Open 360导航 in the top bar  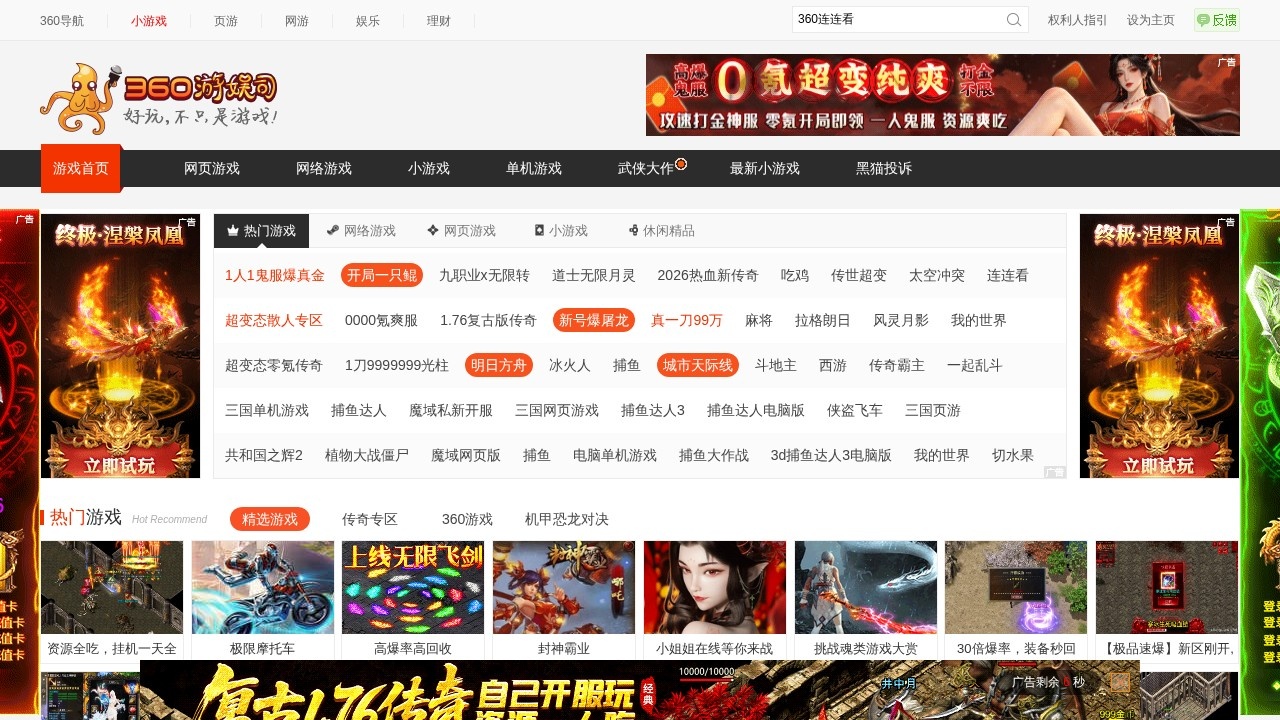(62, 21)
